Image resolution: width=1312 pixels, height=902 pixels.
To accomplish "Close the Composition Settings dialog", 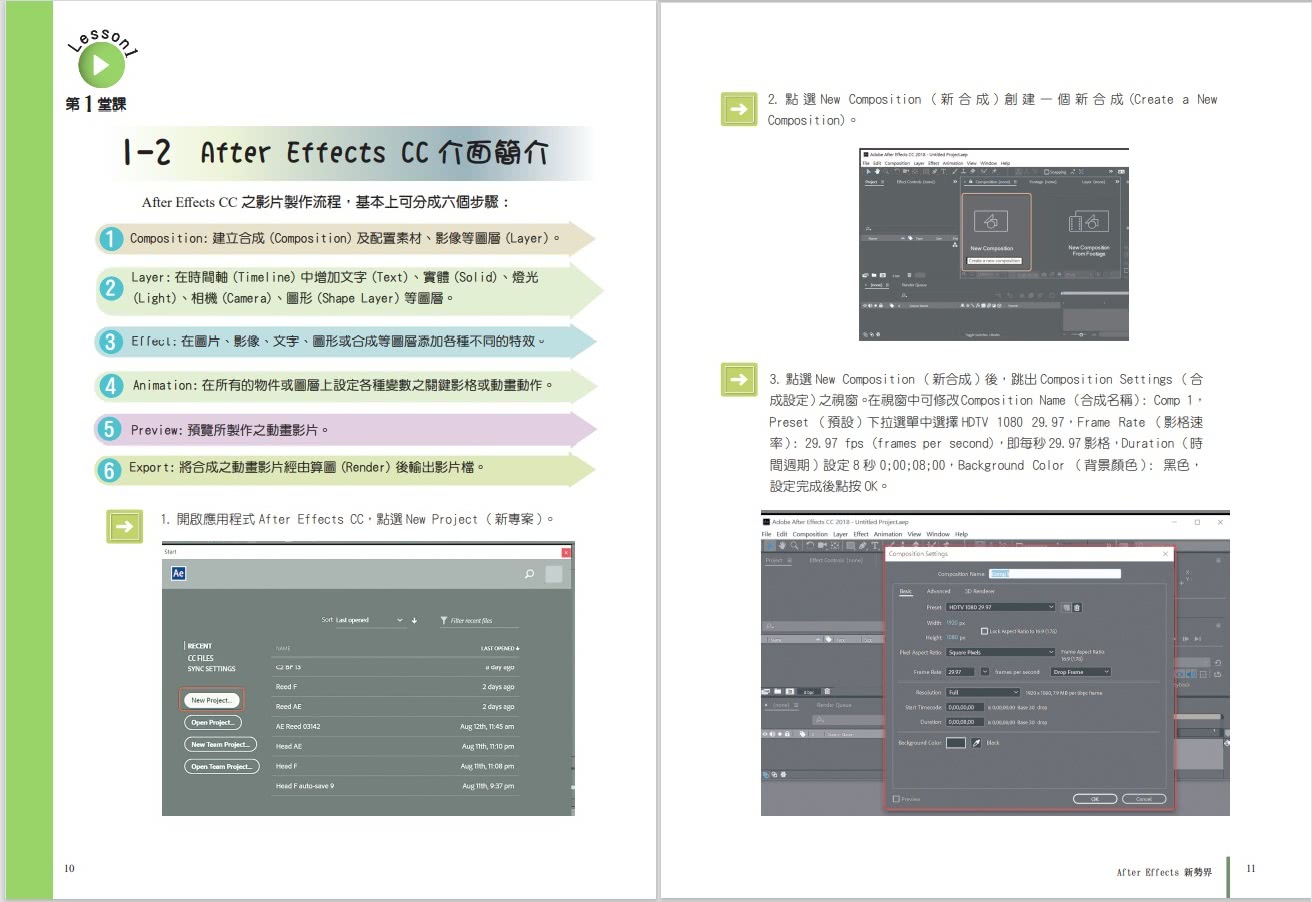I will pyautogui.click(x=1165, y=554).
